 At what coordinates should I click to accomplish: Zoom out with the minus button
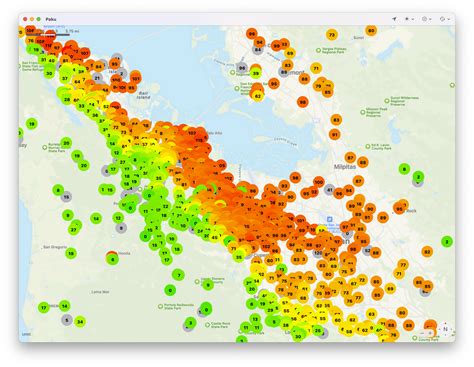point(422,333)
